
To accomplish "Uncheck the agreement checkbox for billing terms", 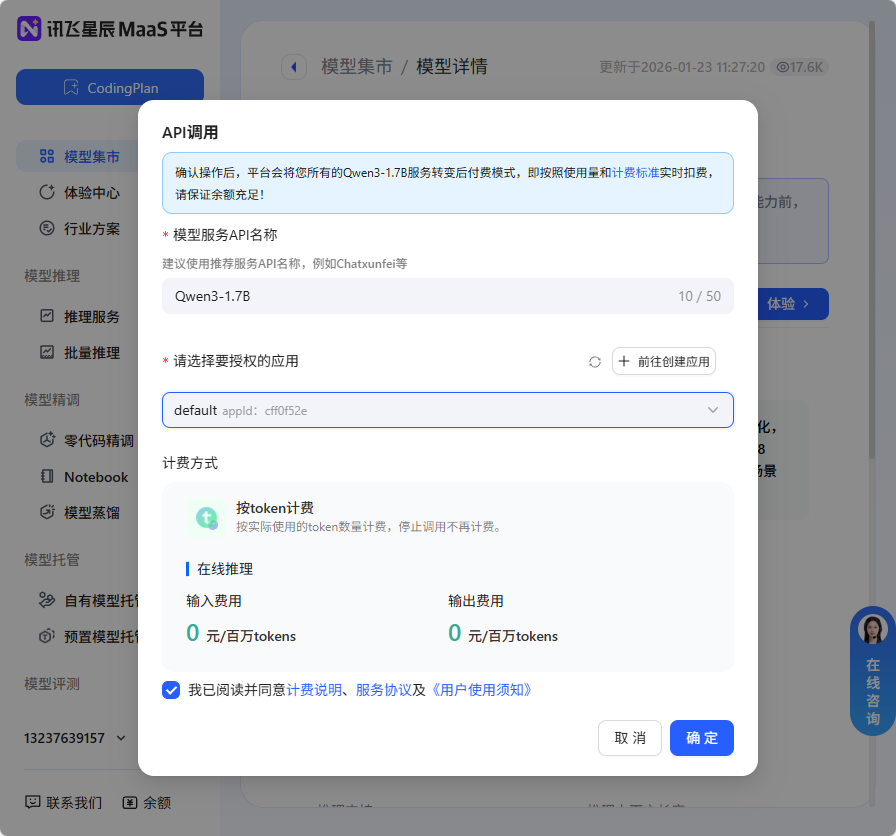I will pyautogui.click(x=171, y=690).
